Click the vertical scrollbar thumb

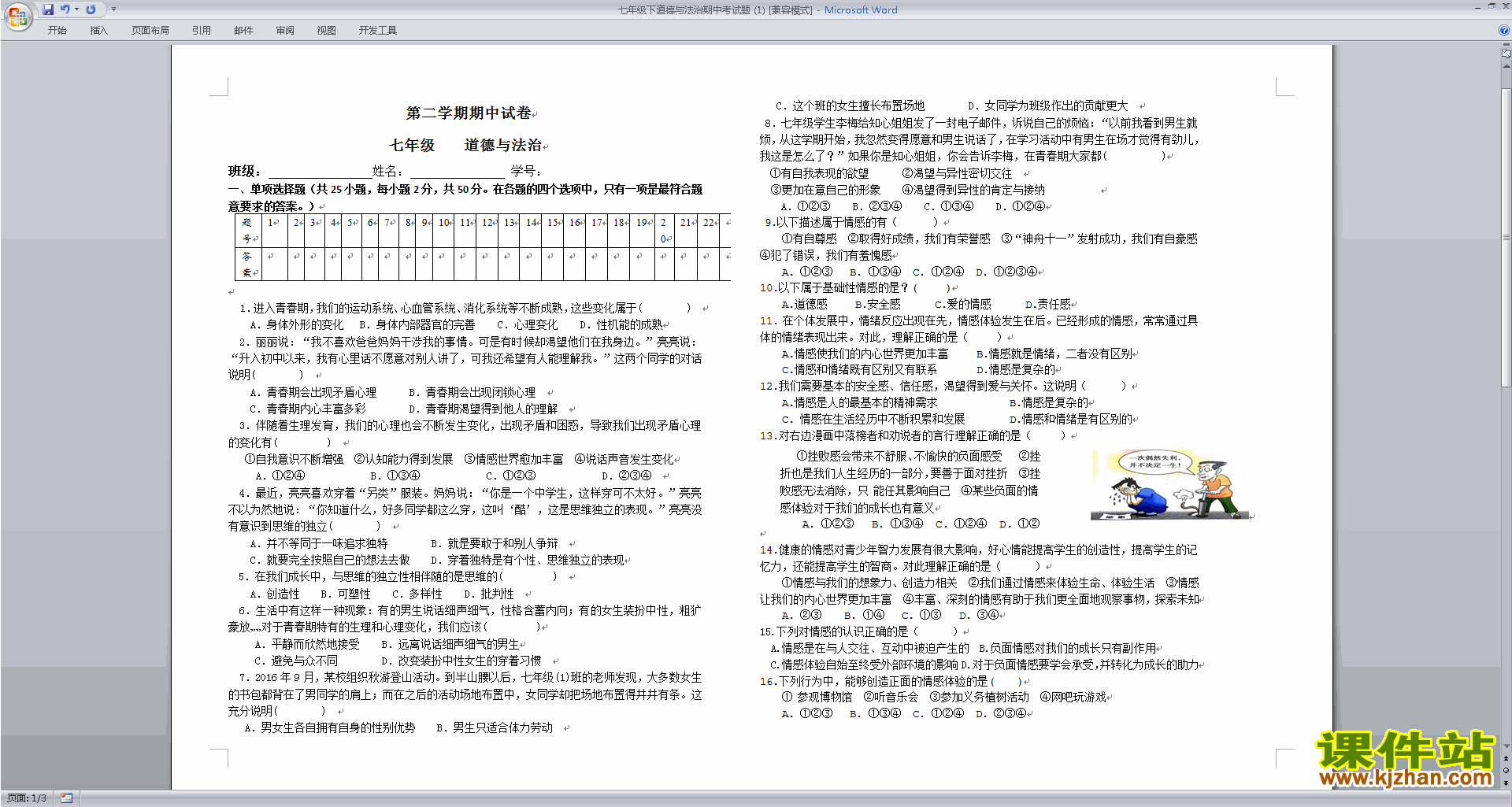click(x=1506, y=236)
